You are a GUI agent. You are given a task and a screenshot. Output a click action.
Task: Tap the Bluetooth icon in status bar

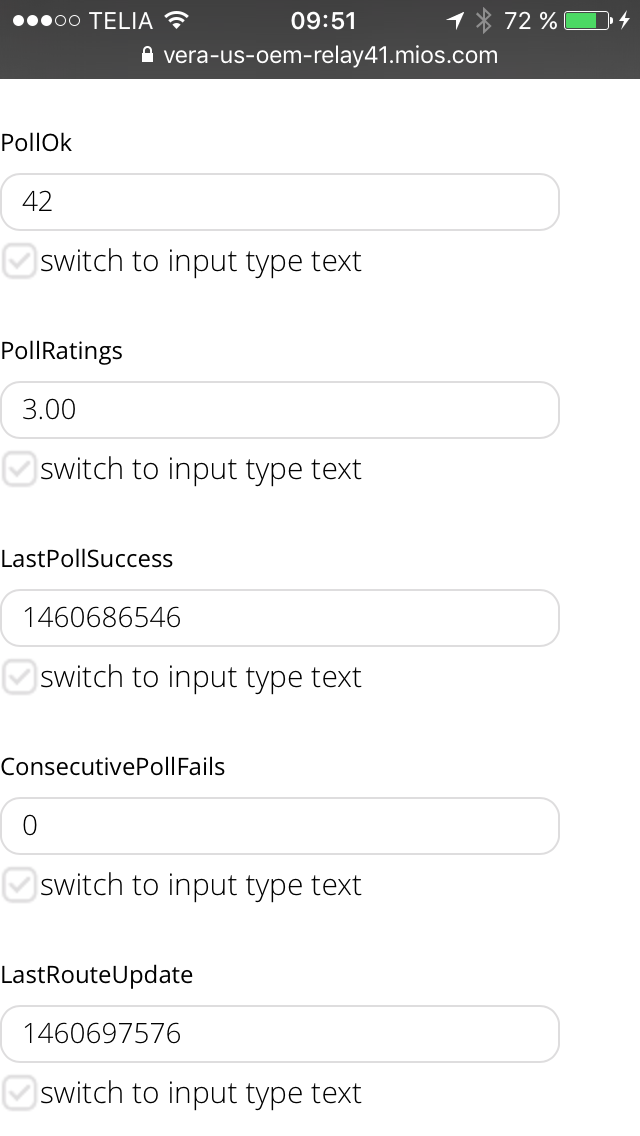point(484,20)
